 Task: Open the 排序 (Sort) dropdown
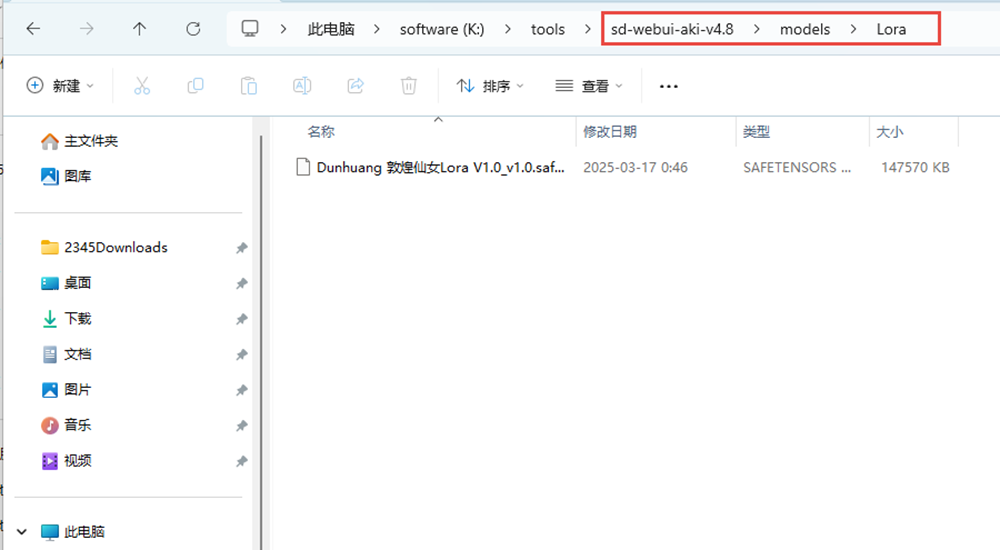tap(490, 85)
